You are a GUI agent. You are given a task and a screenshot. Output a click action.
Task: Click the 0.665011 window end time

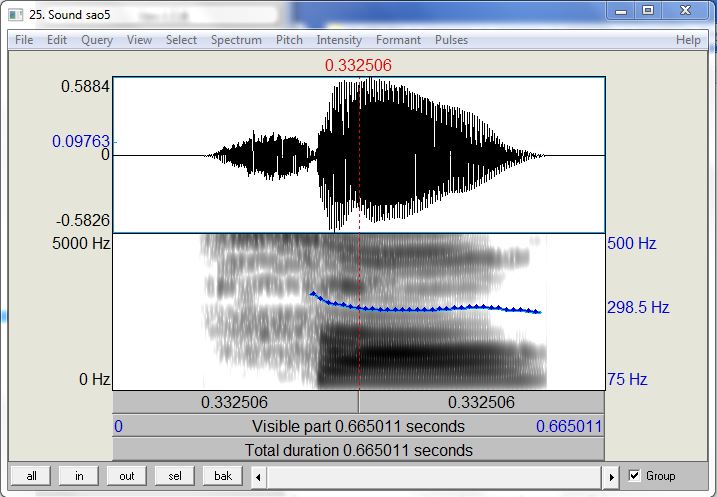(x=569, y=426)
